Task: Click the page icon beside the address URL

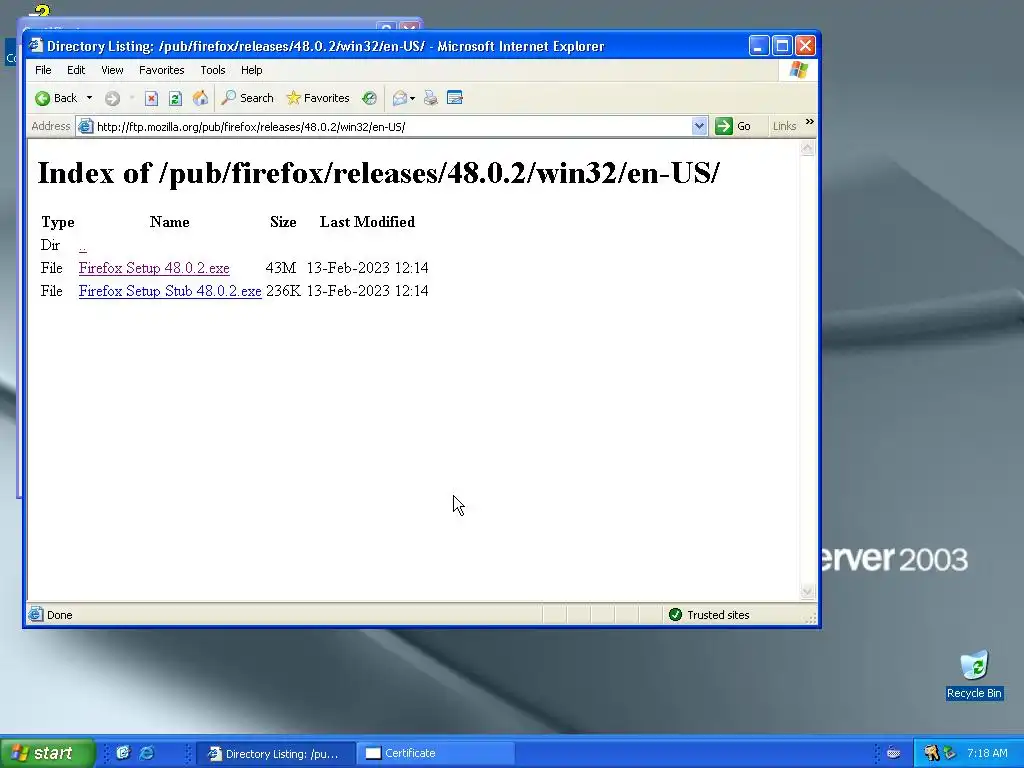Action: pyautogui.click(x=86, y=126)
